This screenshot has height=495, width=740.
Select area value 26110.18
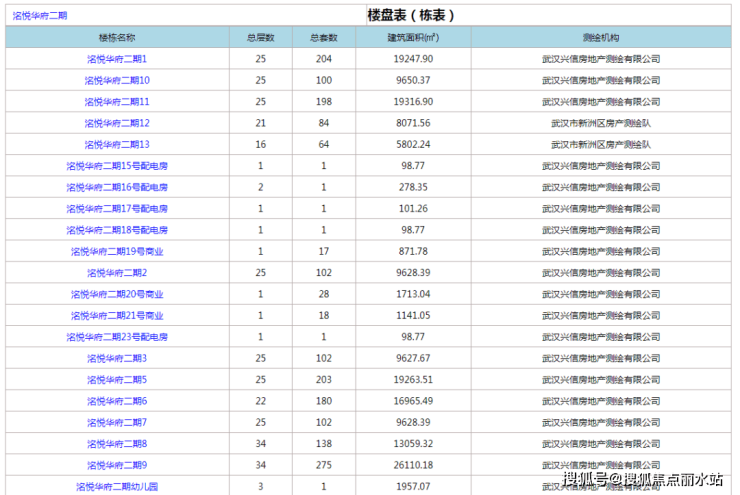[x=413, y=465]
